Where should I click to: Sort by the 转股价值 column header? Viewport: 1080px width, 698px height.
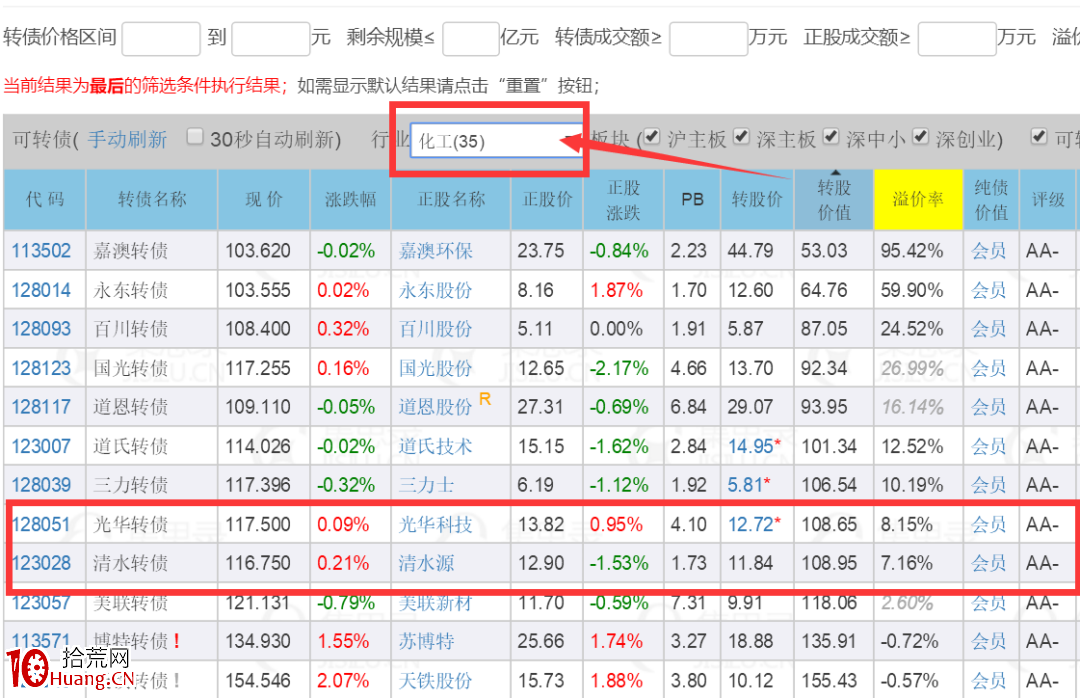coord(834,200)
